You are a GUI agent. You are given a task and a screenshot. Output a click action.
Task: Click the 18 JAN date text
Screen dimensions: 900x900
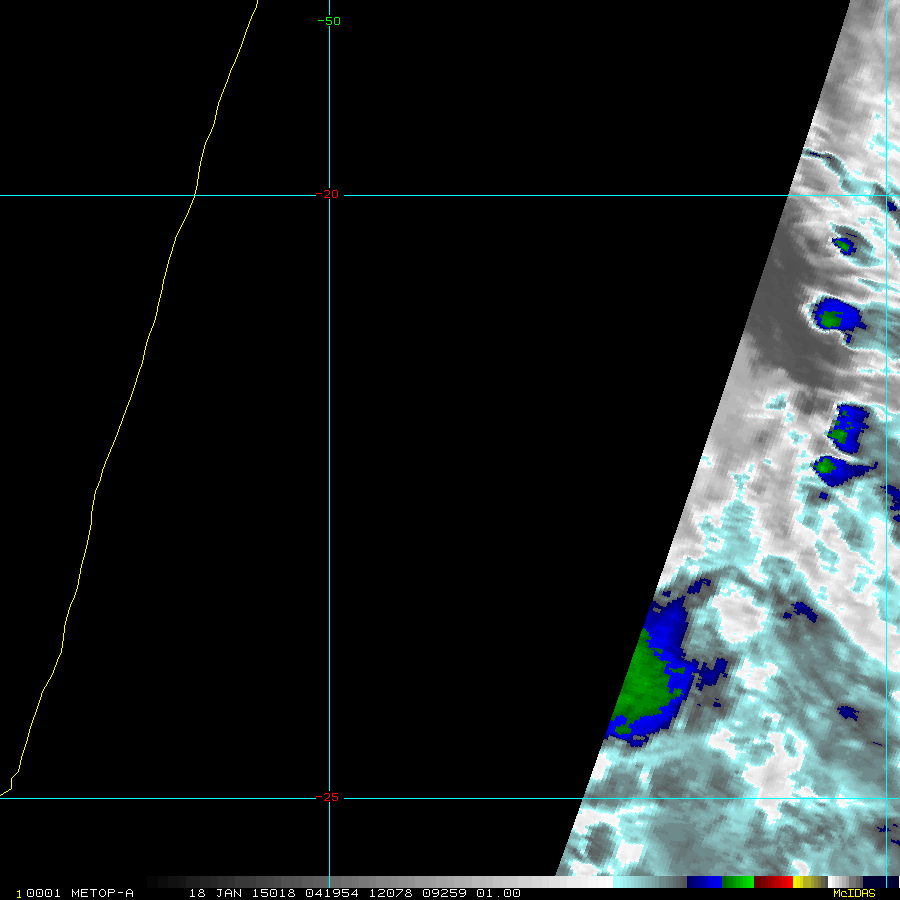(212, 893)
